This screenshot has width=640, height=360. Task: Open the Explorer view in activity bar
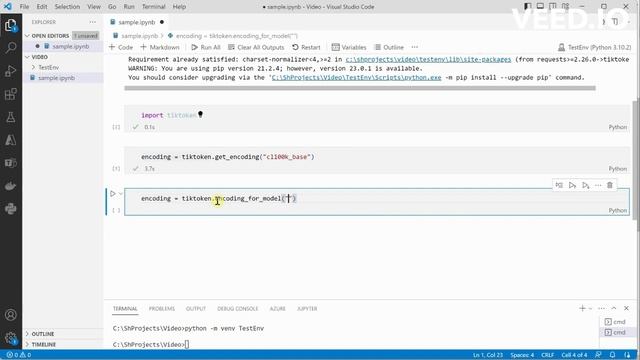pyautogui.click(x=11, y=26)
